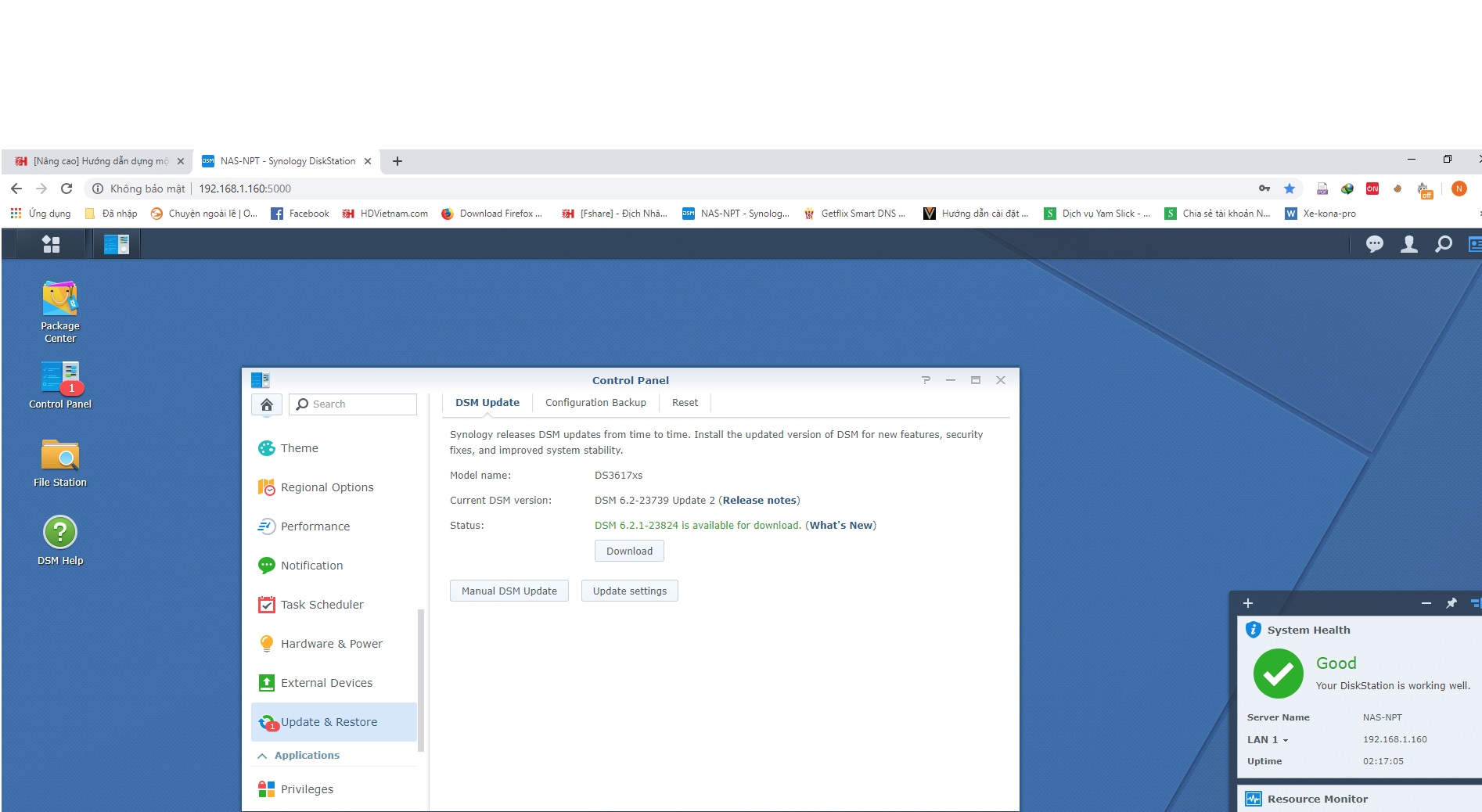Open Task Scheduler in sidebar
1482x812 pixels.
tap(334, 605)
